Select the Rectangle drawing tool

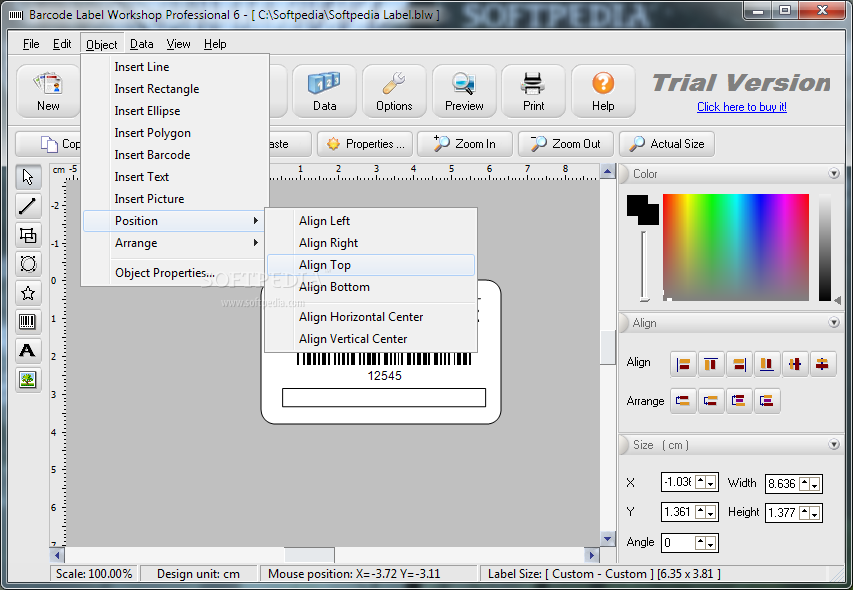click(28, 235)
